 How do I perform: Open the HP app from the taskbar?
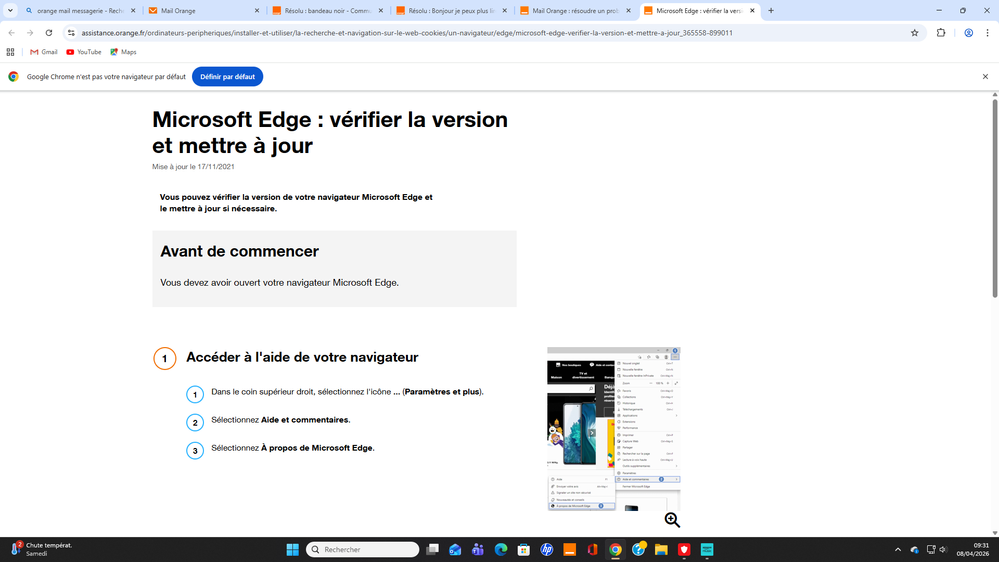click(547, 549)
